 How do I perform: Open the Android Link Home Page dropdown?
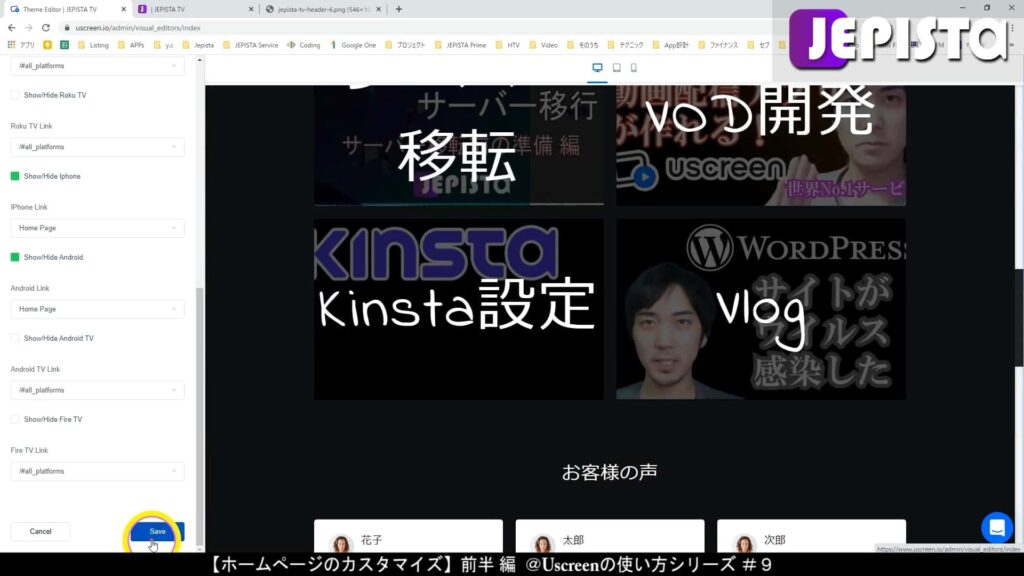click(97, 308)
